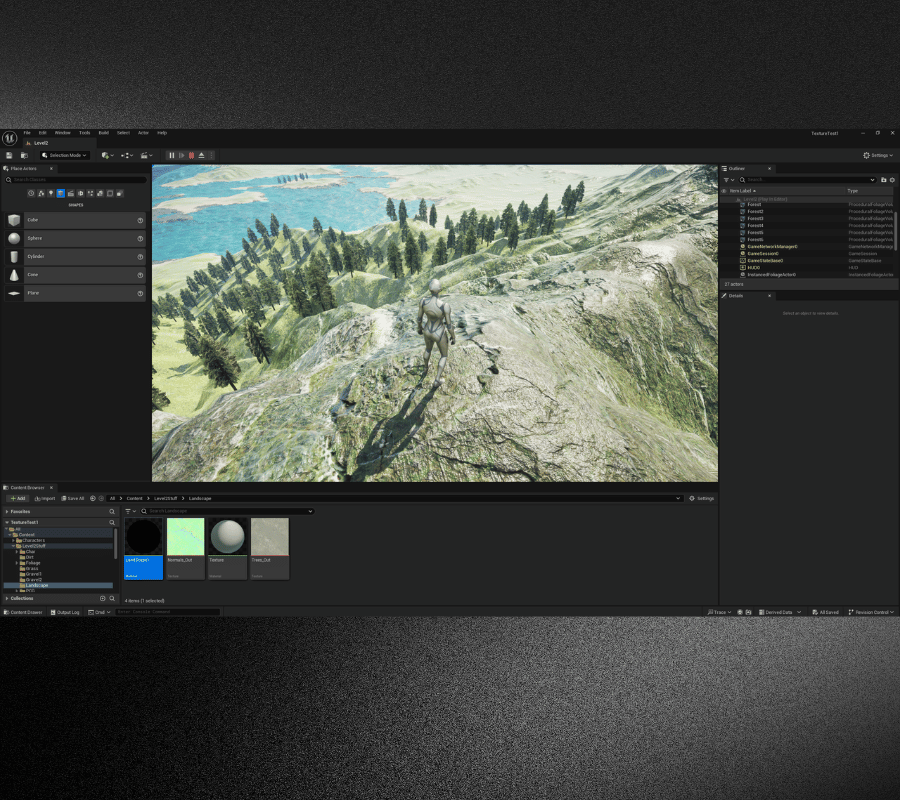Click the Outliner new folder icon

(883, 180)
